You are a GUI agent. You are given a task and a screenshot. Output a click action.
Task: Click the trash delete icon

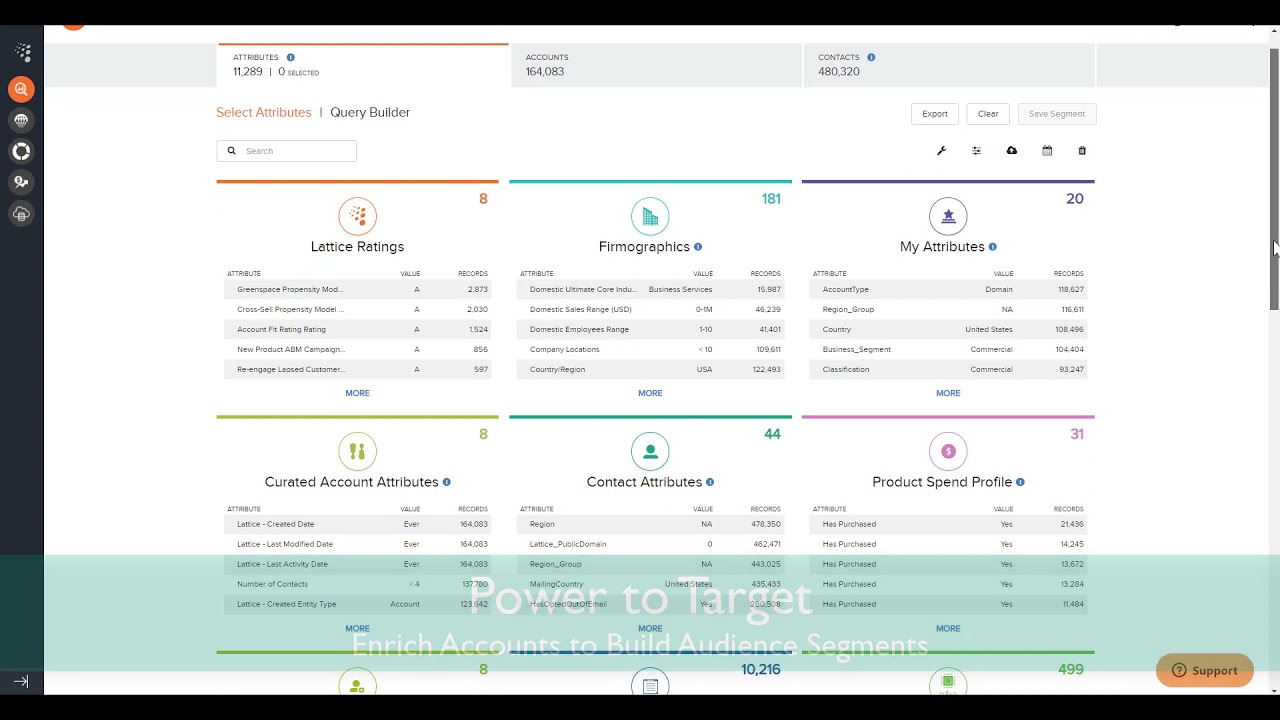pos(1082,151)
